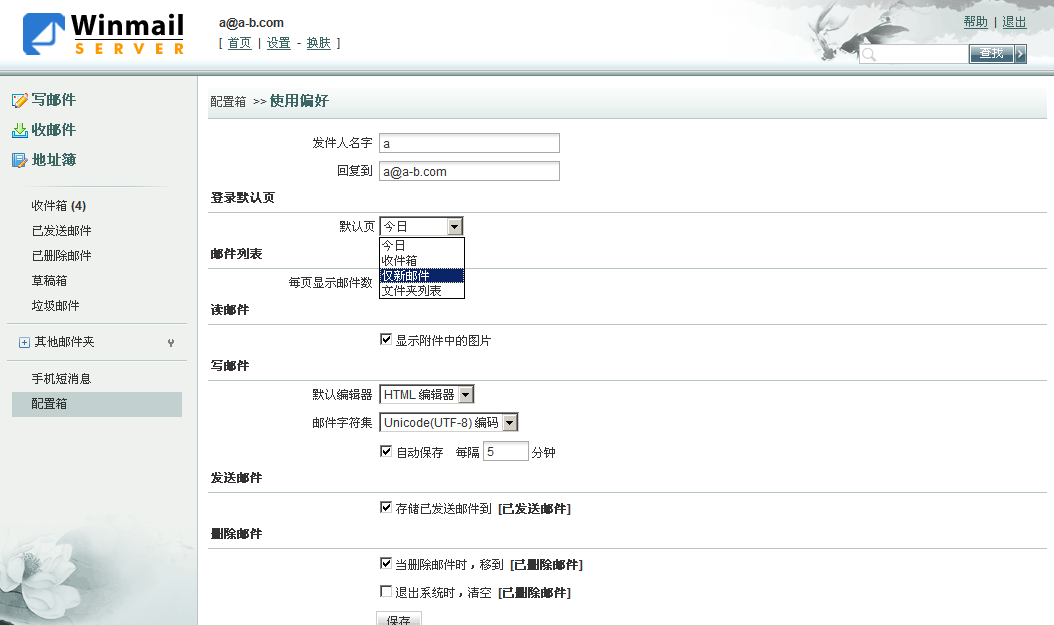Toggle 显示附件中的图片 checkbox
The image size is (1054, 626).
click(x=386, y=340)
